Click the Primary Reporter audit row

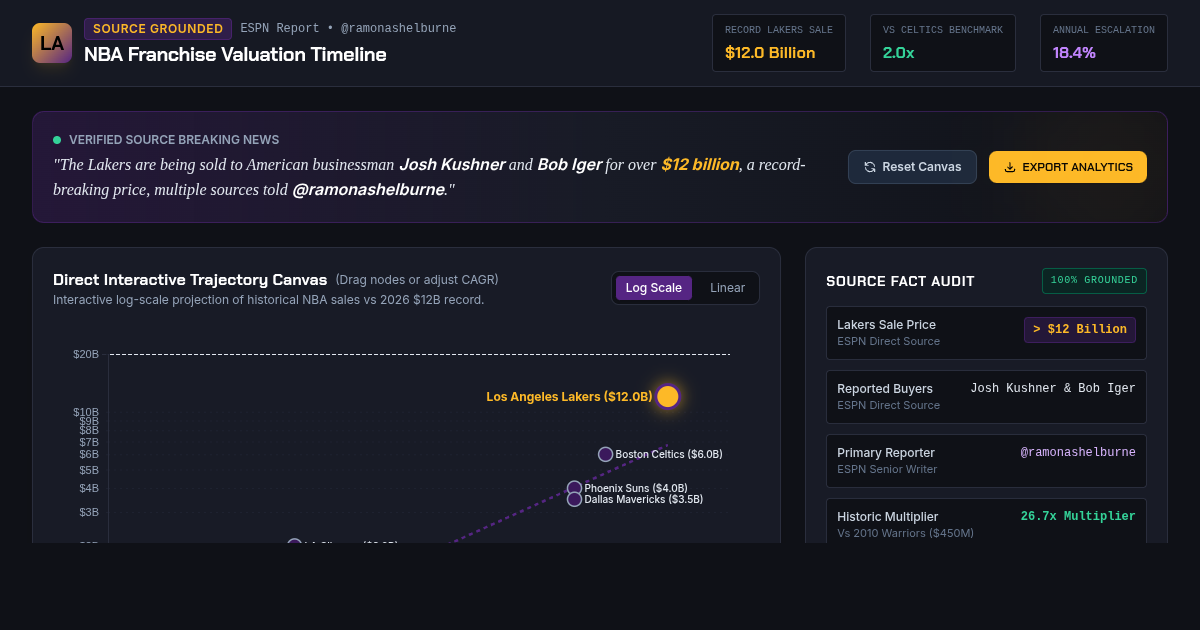pyautogui.click(x=986, y=461)
